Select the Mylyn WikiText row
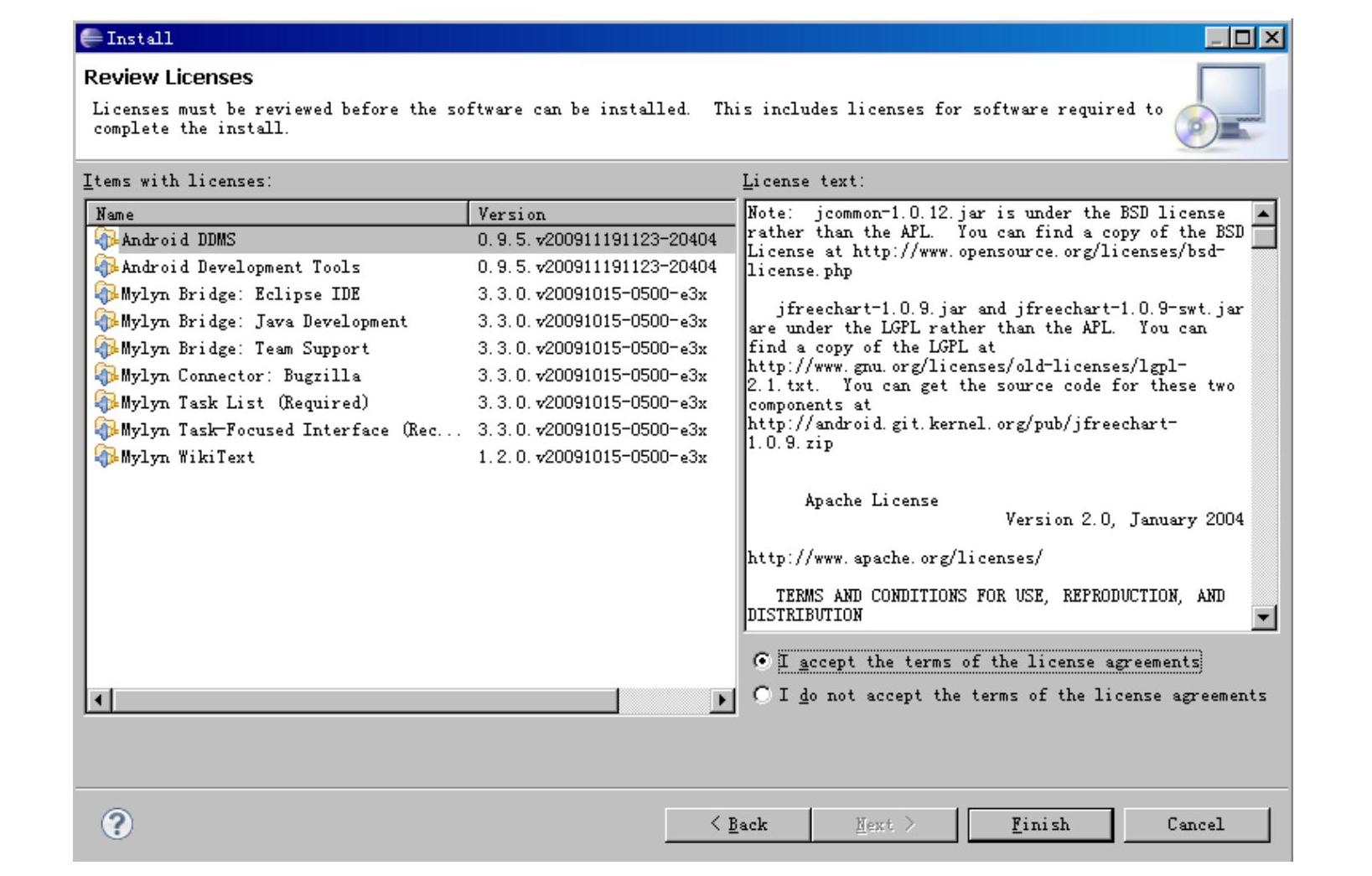The width and height of the screenshot is (1372, 876). 411,456
